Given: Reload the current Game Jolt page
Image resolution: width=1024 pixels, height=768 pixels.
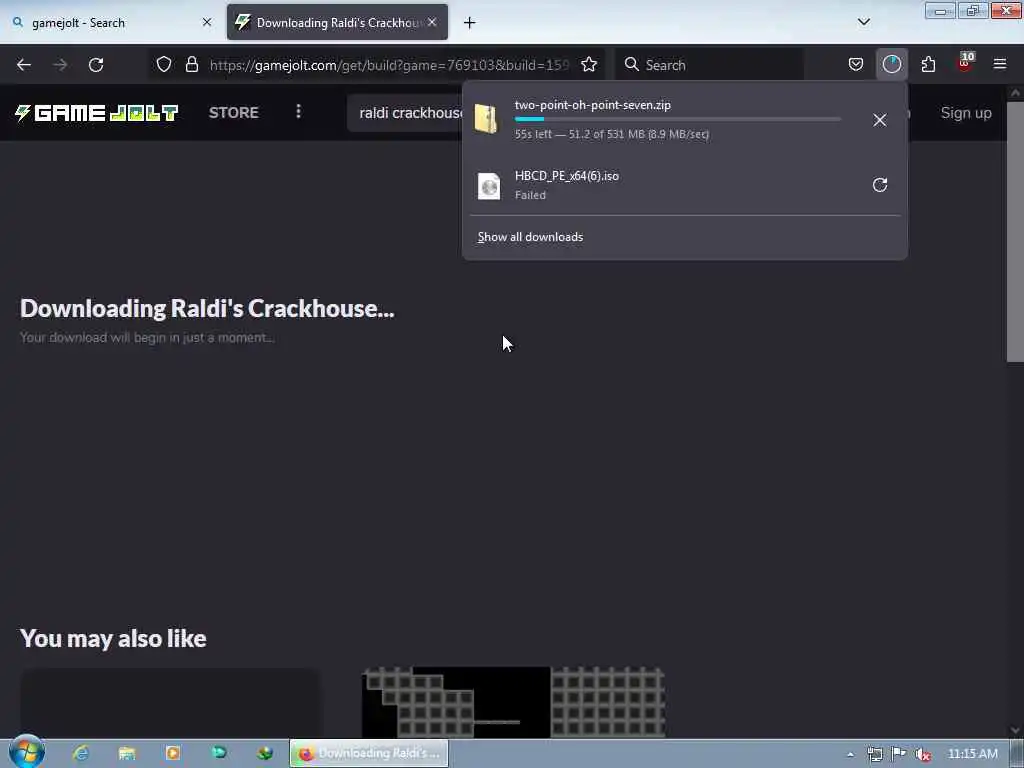Looking at the screenshot, I should 96,65.
